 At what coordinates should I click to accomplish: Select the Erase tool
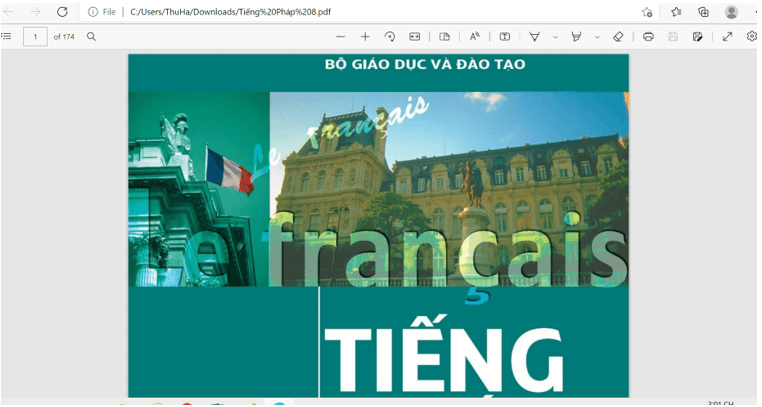pos(618,36)
